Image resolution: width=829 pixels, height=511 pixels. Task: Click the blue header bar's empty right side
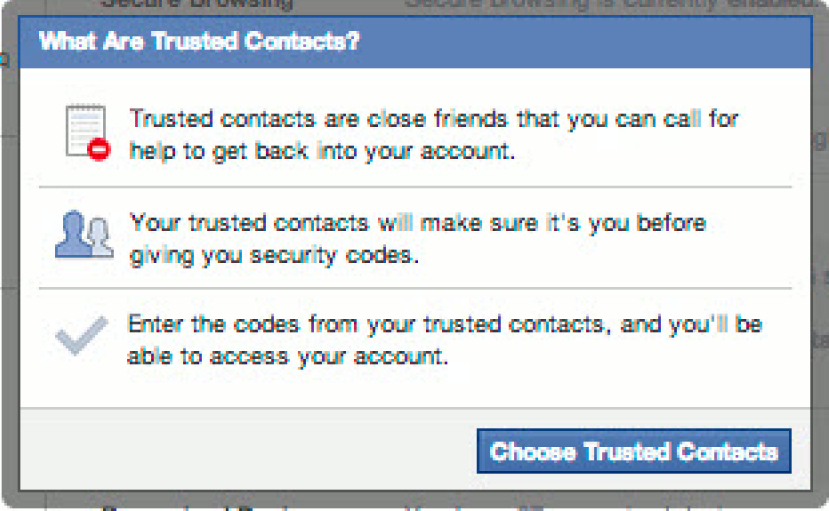point(600,43)
